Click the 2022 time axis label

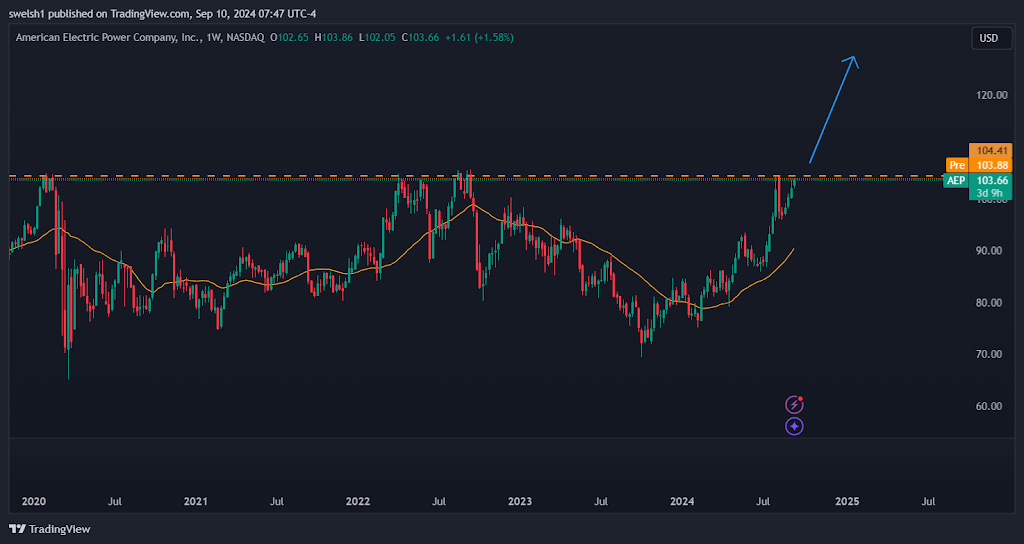coord(358,502)
